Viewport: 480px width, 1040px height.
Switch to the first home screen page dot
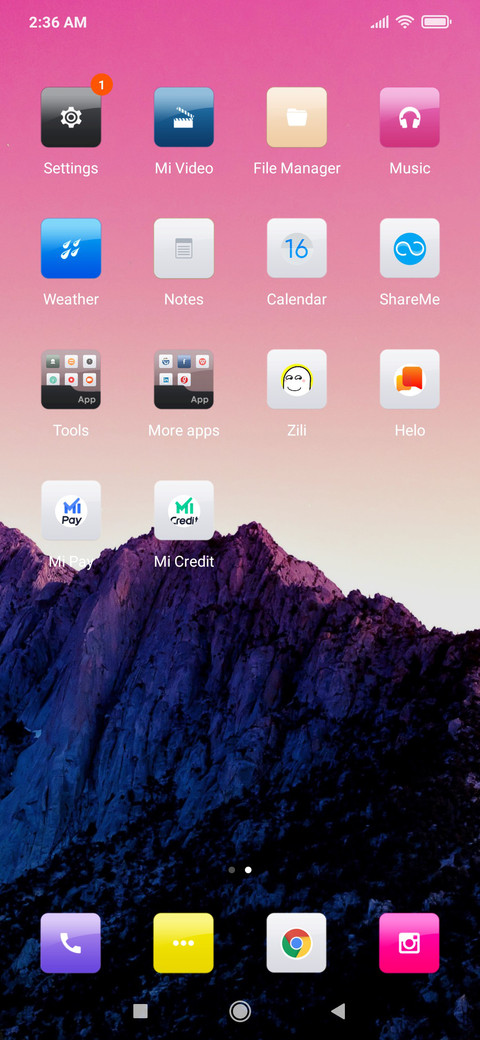point(231,870)
